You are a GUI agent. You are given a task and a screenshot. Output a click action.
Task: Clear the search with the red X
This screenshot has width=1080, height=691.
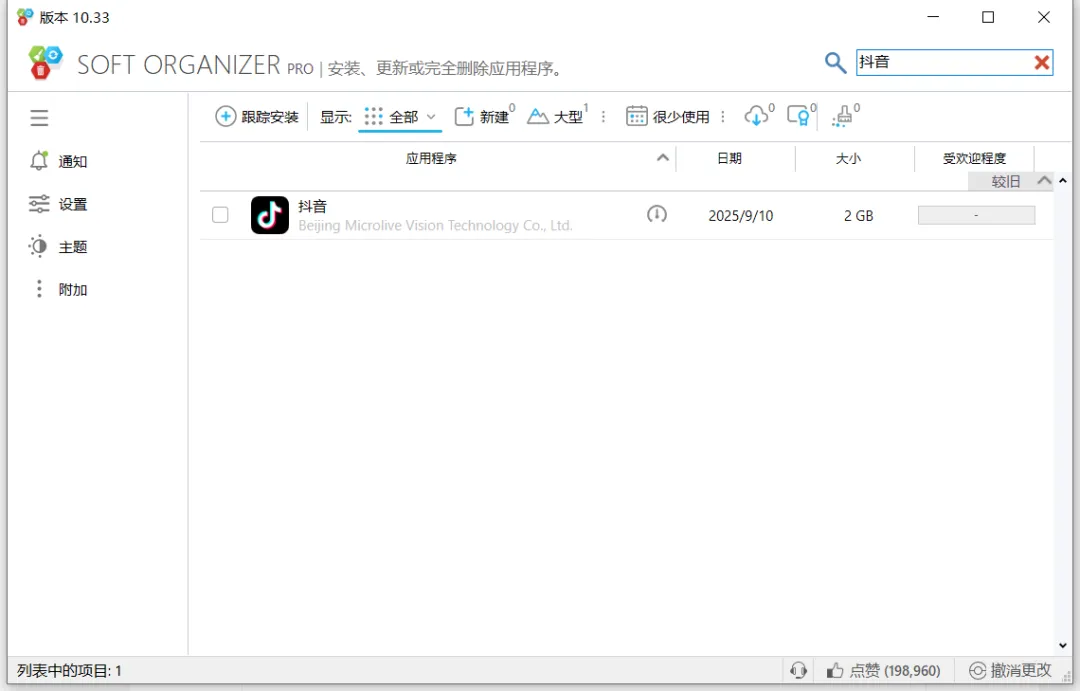click(1042, 63)
